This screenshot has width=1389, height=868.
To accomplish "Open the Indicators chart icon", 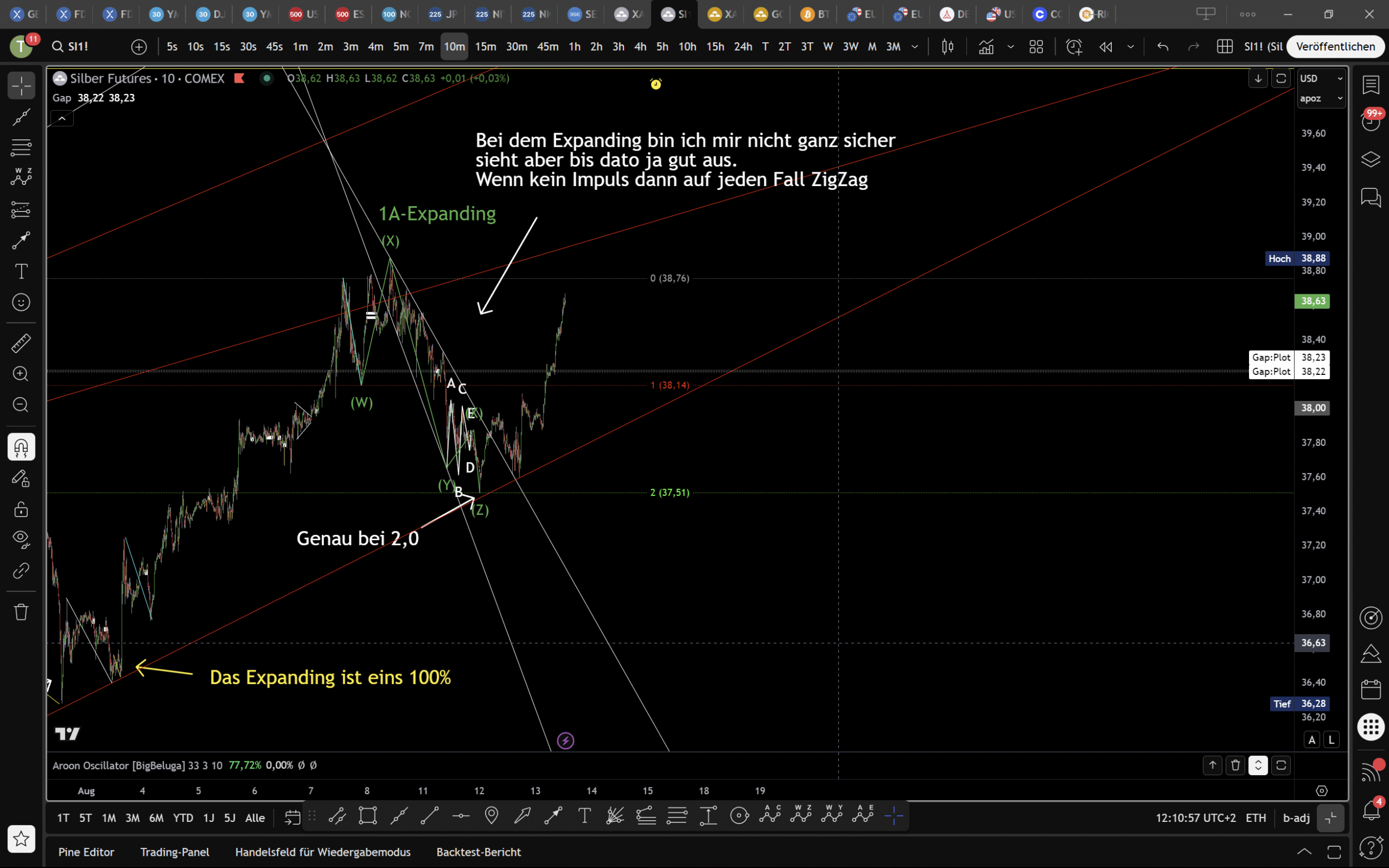I will (x=987, y=47).
